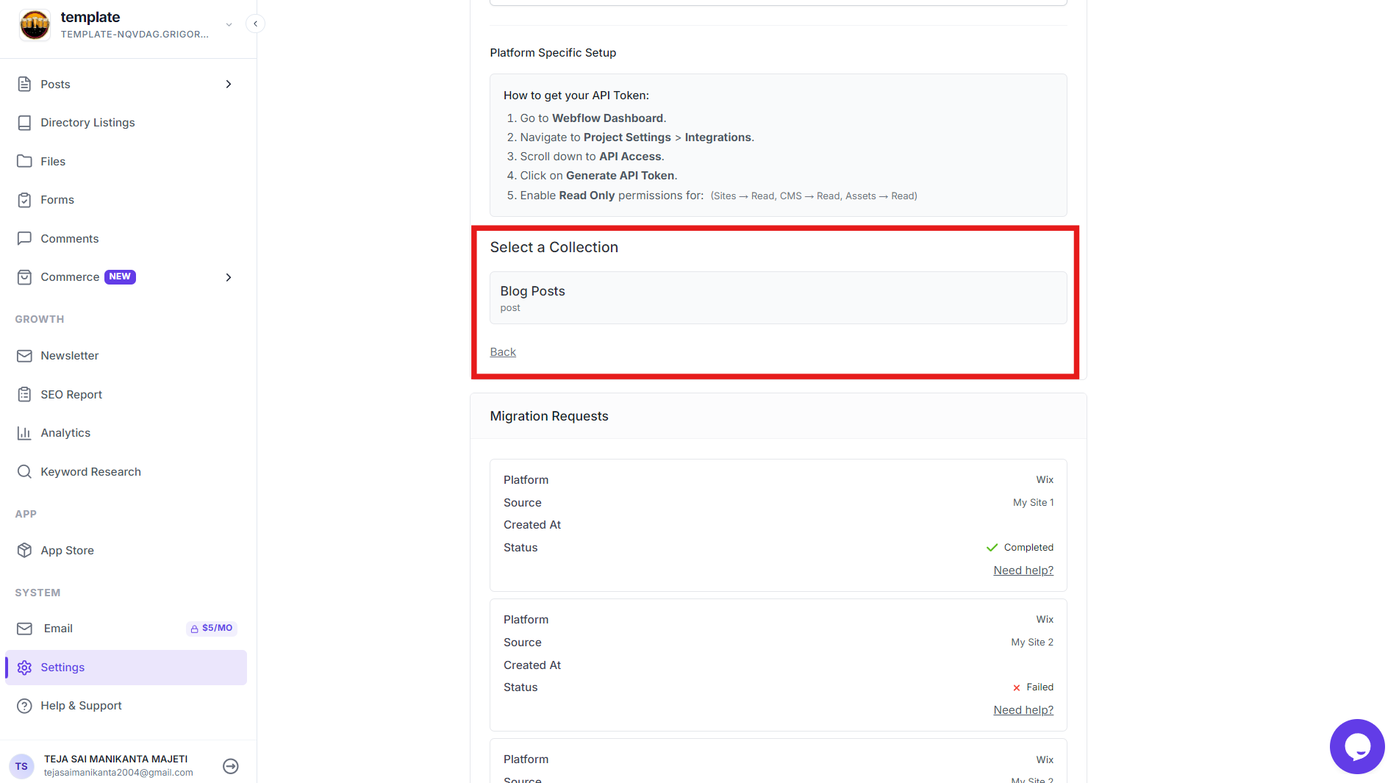The height and width of the screenshot is (783, 1399).
Task: Click the template site avatar logo
Action: click(34, 24)
